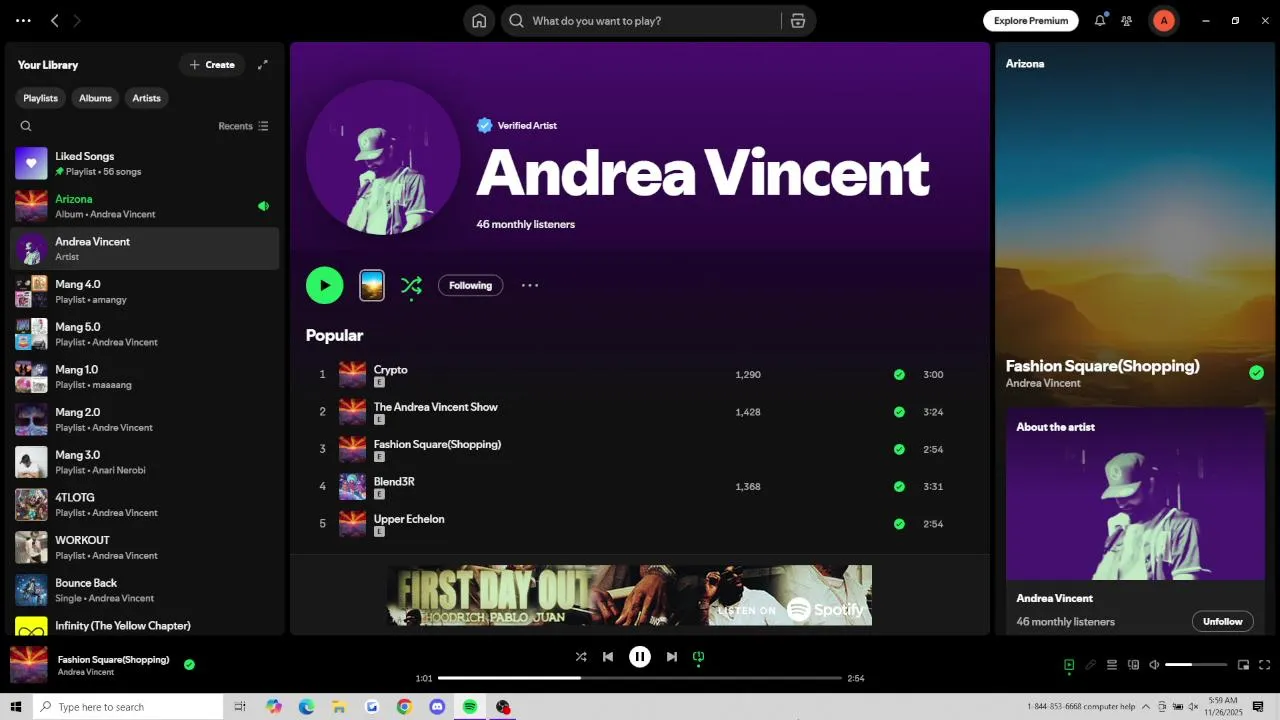Search in Your Library magnifier icon

click(26, 126)
